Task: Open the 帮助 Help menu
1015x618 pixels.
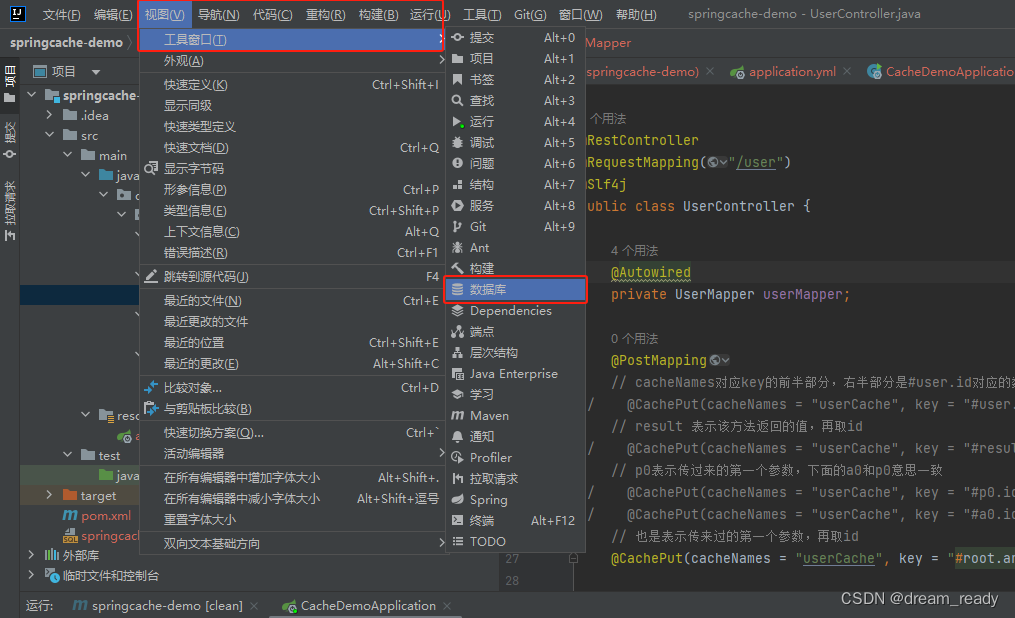Action: click(635, 14)
